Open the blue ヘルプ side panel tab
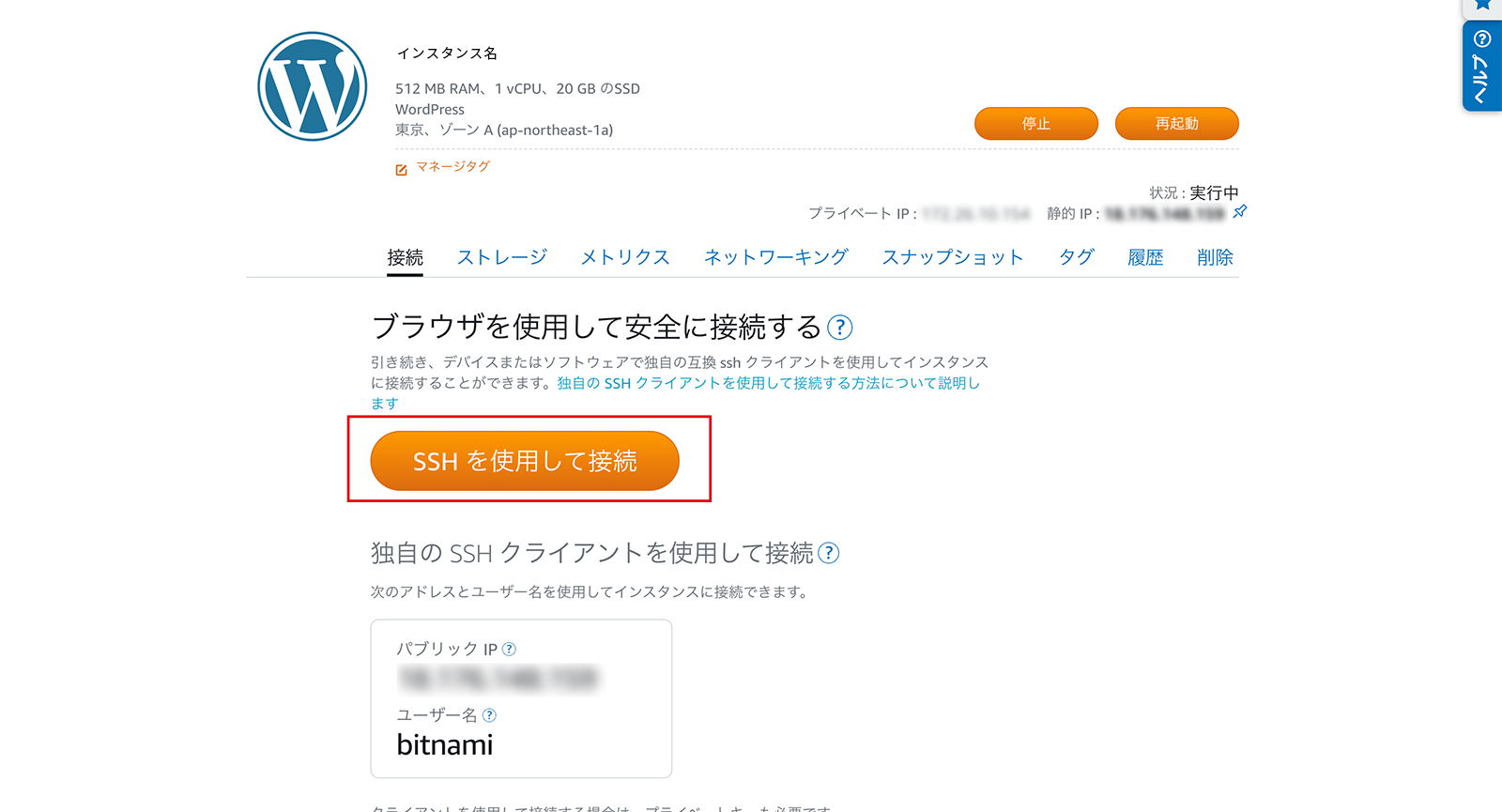Viewport: 1502px width, 812px height. point(1482,67)
